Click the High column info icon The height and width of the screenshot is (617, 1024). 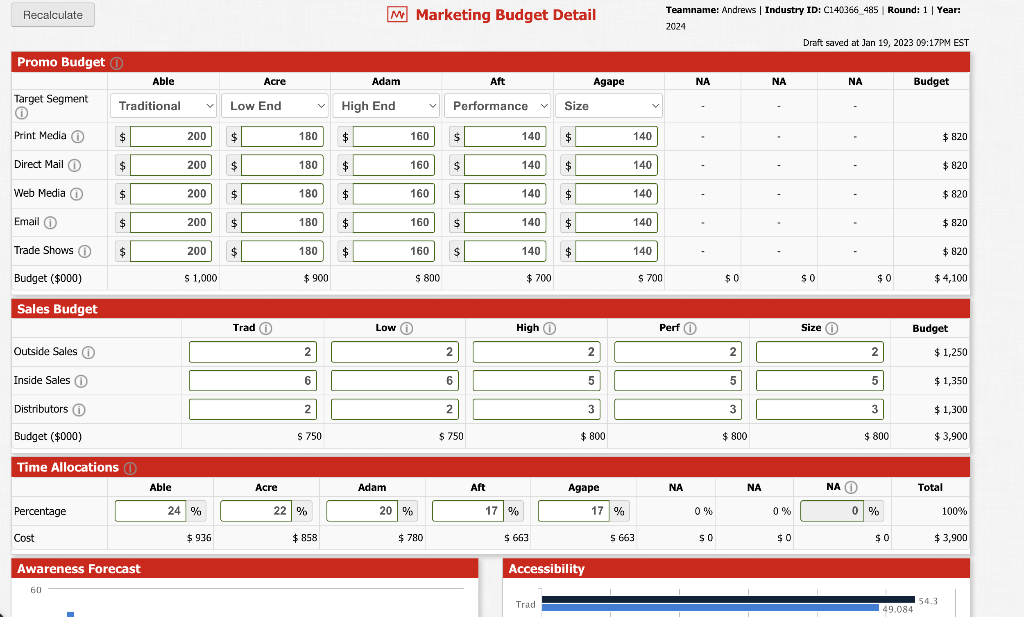coord(549,328)
